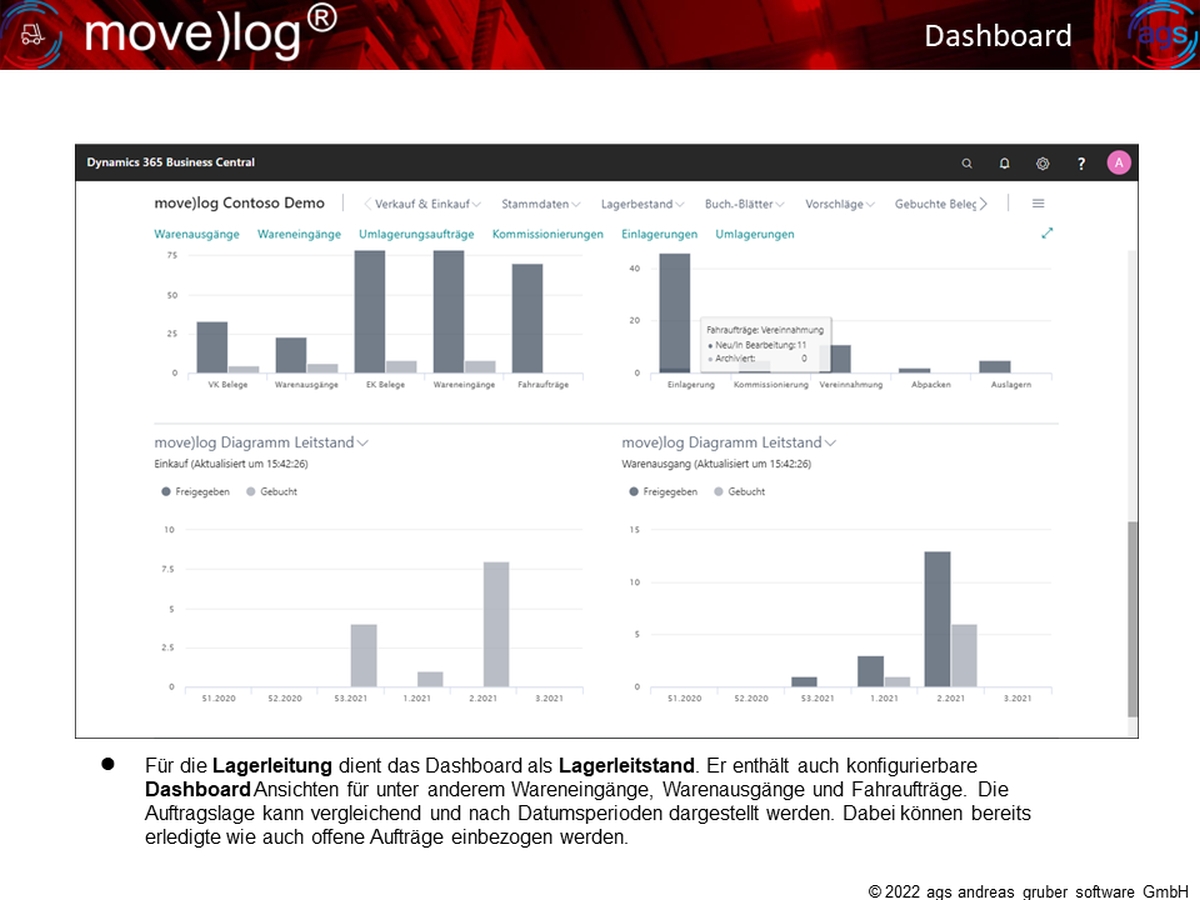
Task: Click the dark Wareneingänge bar
Action: (449, 312)
